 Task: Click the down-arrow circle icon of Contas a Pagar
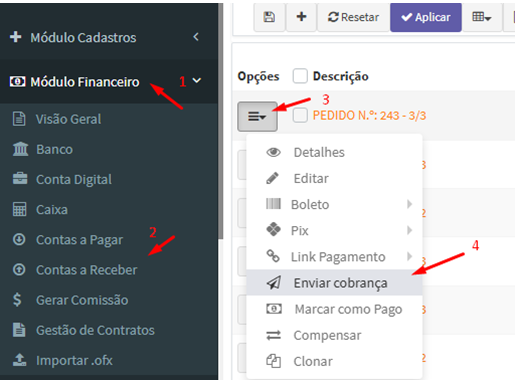click(19, 239)
